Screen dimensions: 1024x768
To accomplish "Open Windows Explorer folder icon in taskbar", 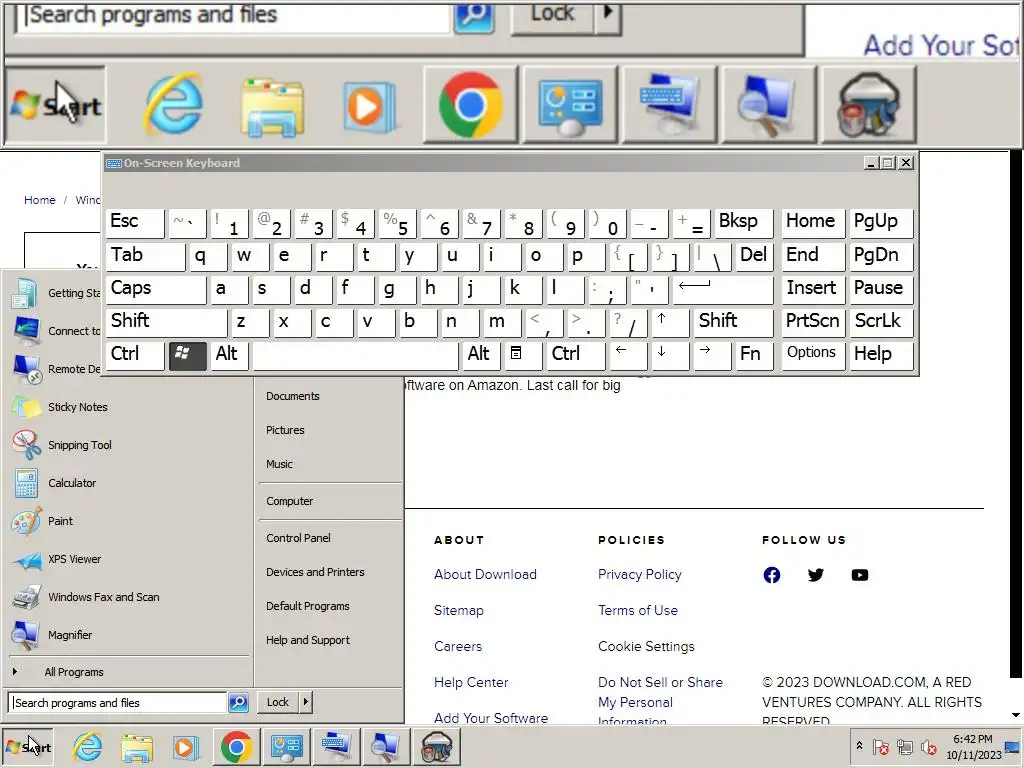I will coord(136,747).
